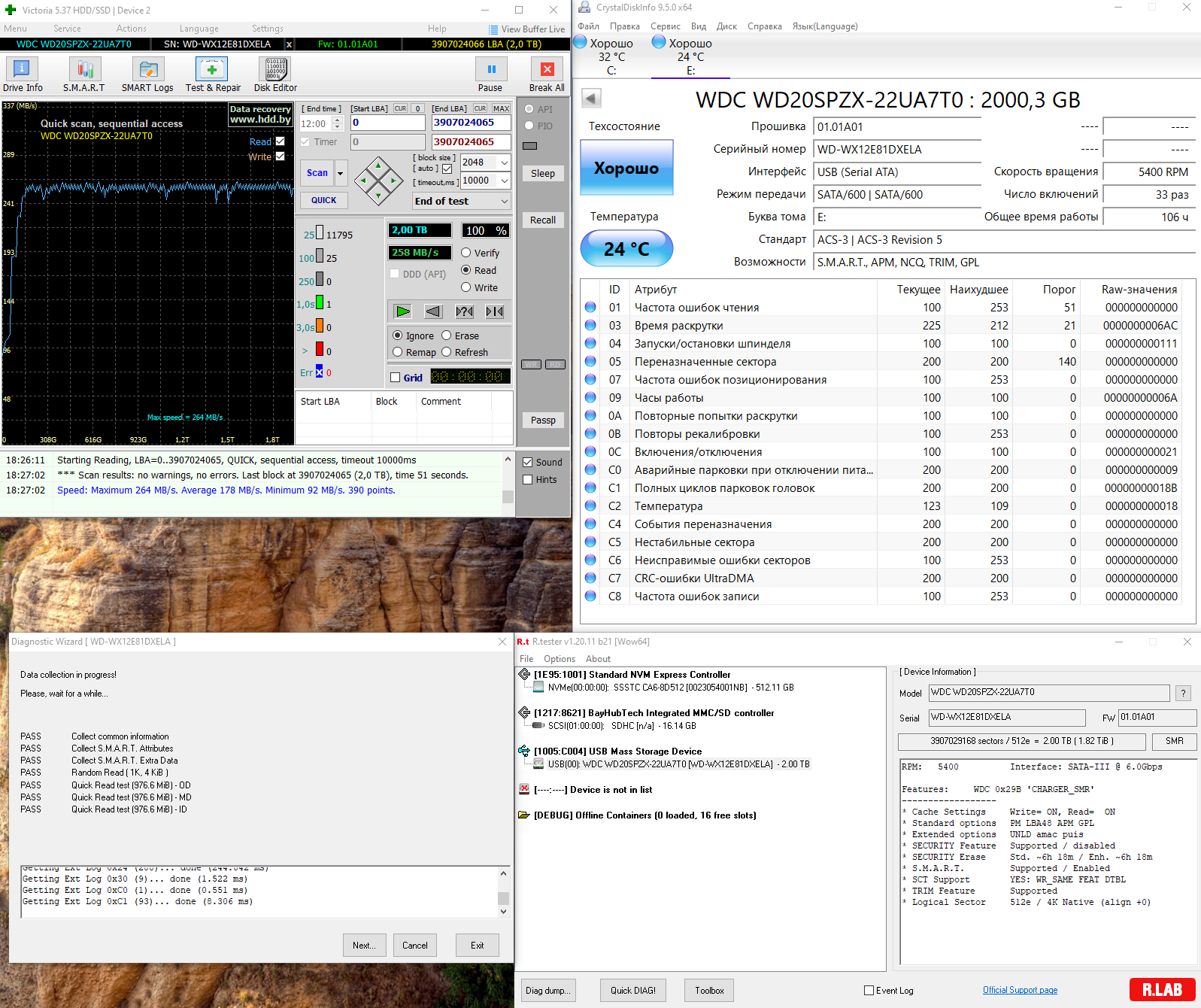Open the Official Support page link

pos(1020,990)
